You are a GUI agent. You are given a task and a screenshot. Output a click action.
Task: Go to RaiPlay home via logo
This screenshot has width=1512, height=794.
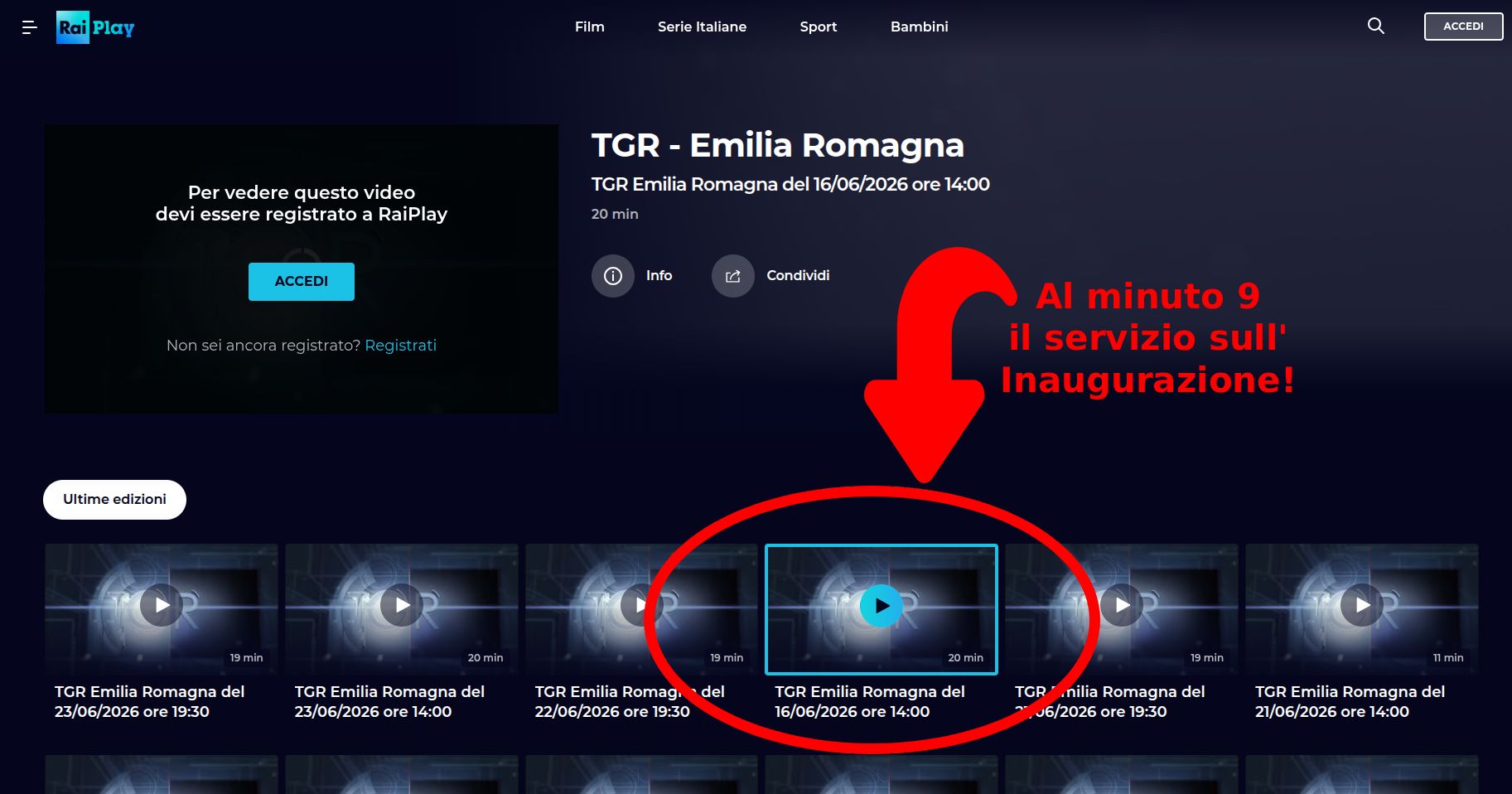tap(95, 27)
